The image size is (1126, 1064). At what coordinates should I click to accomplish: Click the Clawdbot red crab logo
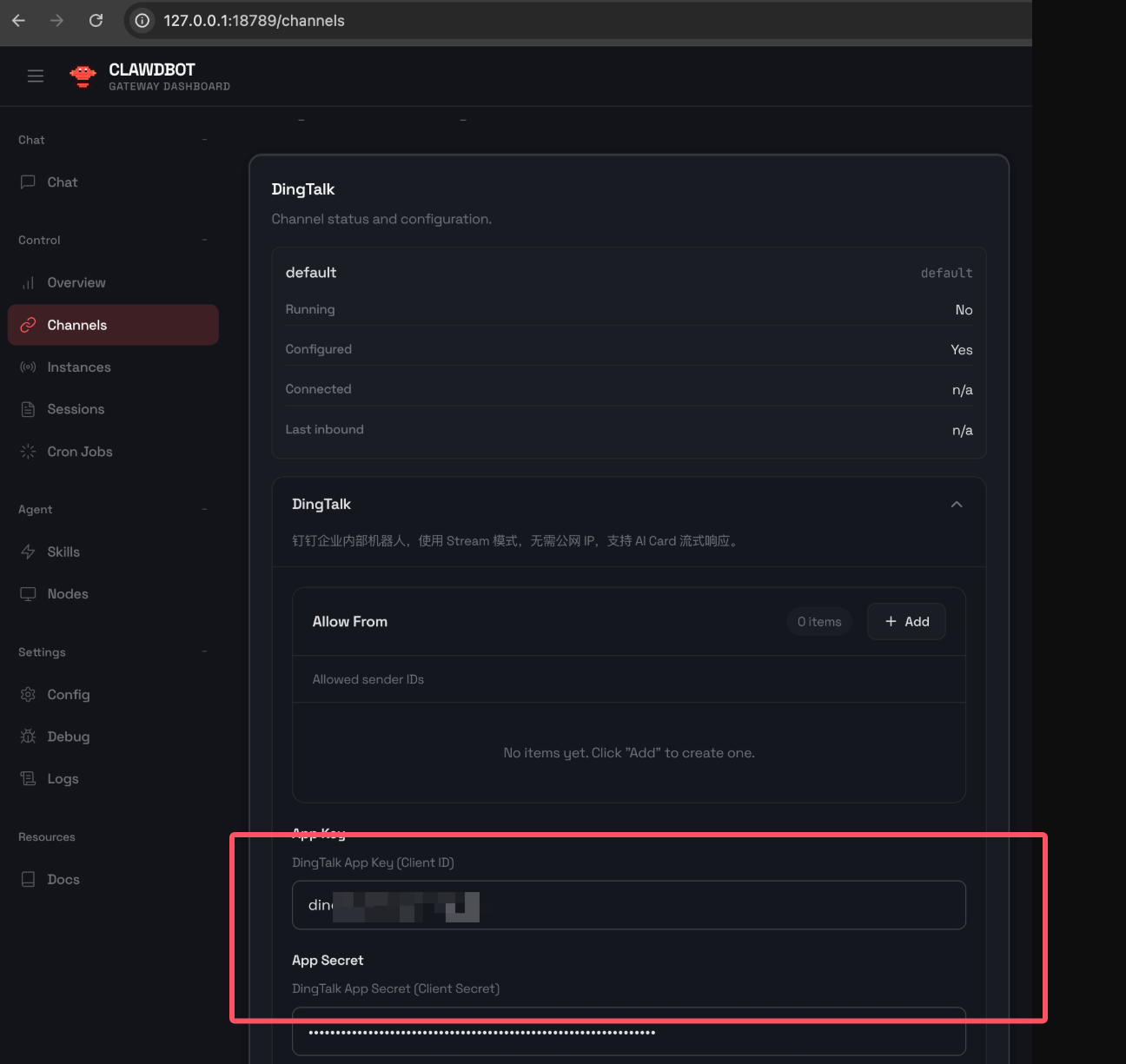(83, 76)
